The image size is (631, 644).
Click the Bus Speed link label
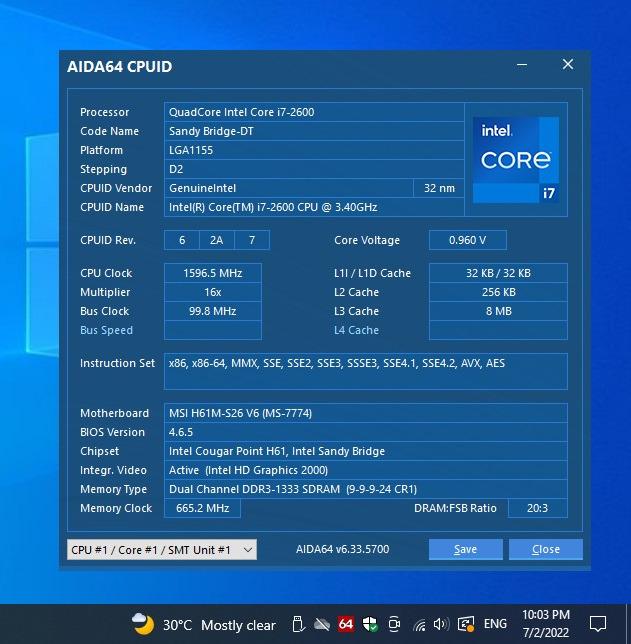click(x=106, y=330)
